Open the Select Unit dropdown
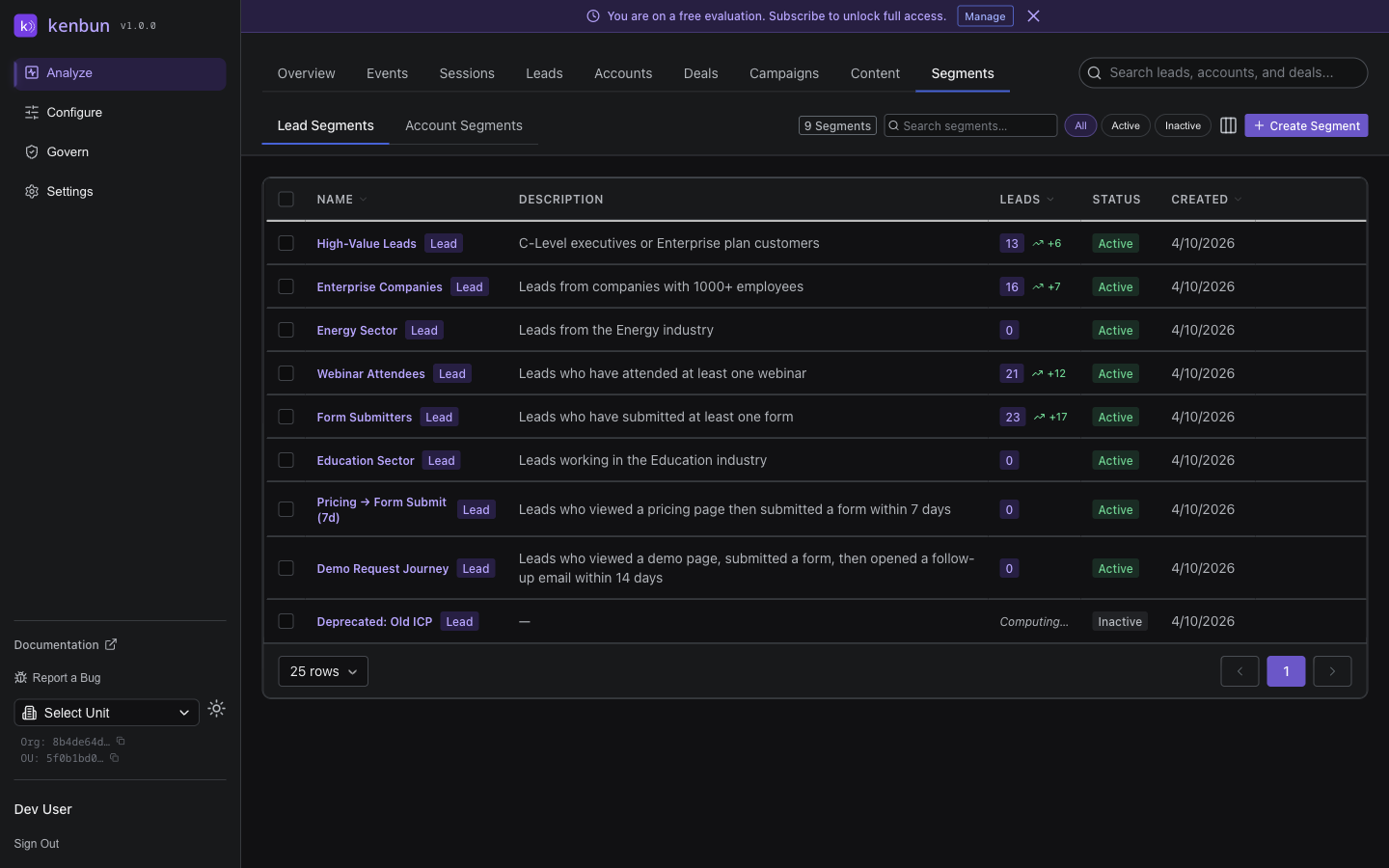The height and width of the screenshot is (868, 1389). [107, 713]
